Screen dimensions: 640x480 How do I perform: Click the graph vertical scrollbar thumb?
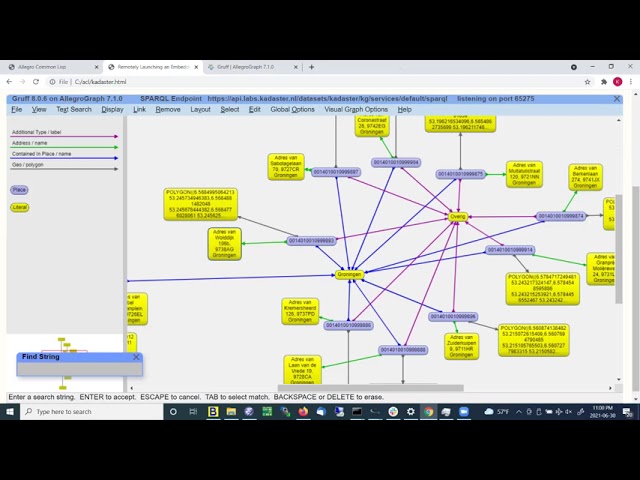pyautogui.click(x=619, y=249)
